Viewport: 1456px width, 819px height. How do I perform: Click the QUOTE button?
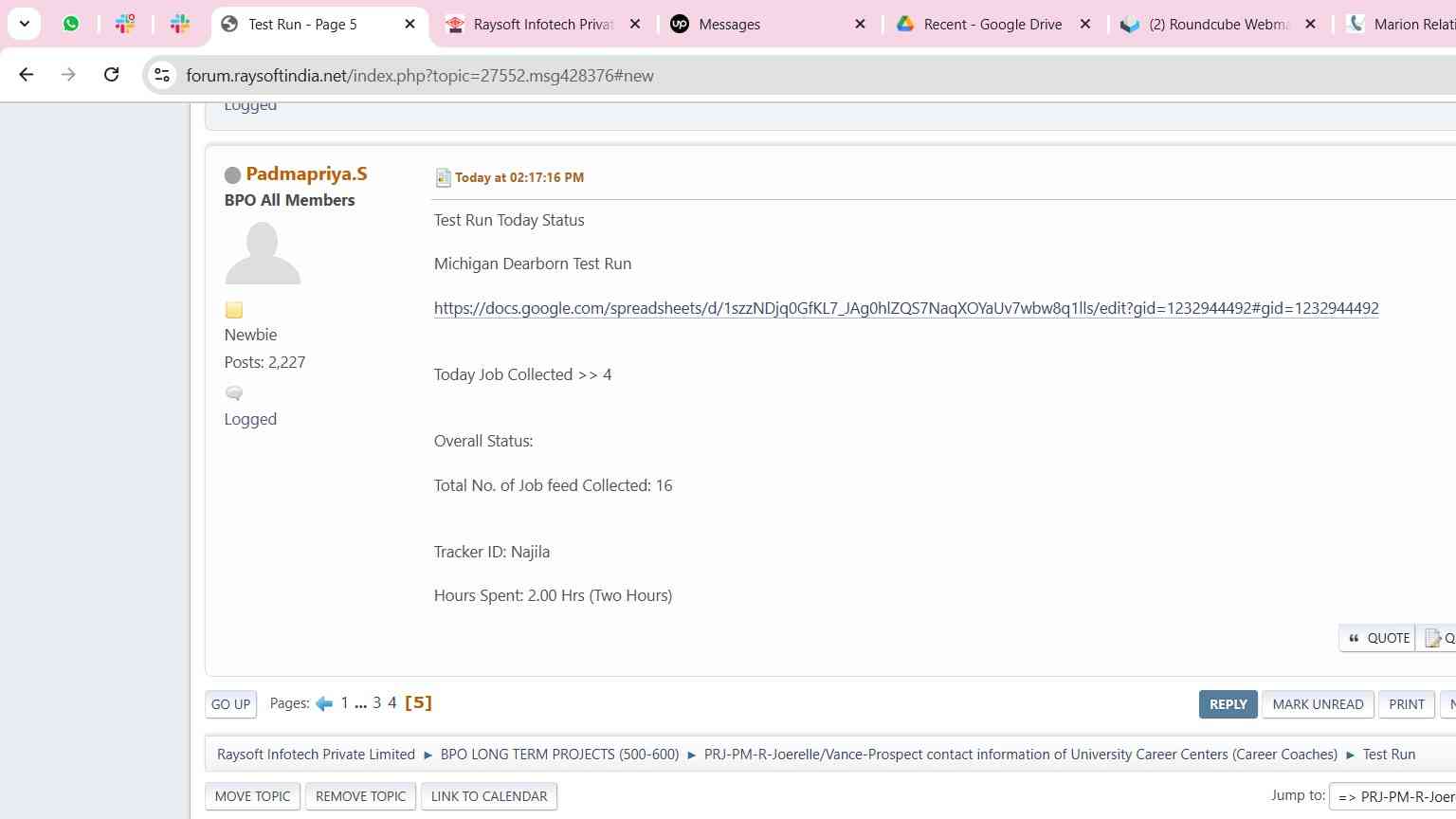[1377, 638]
